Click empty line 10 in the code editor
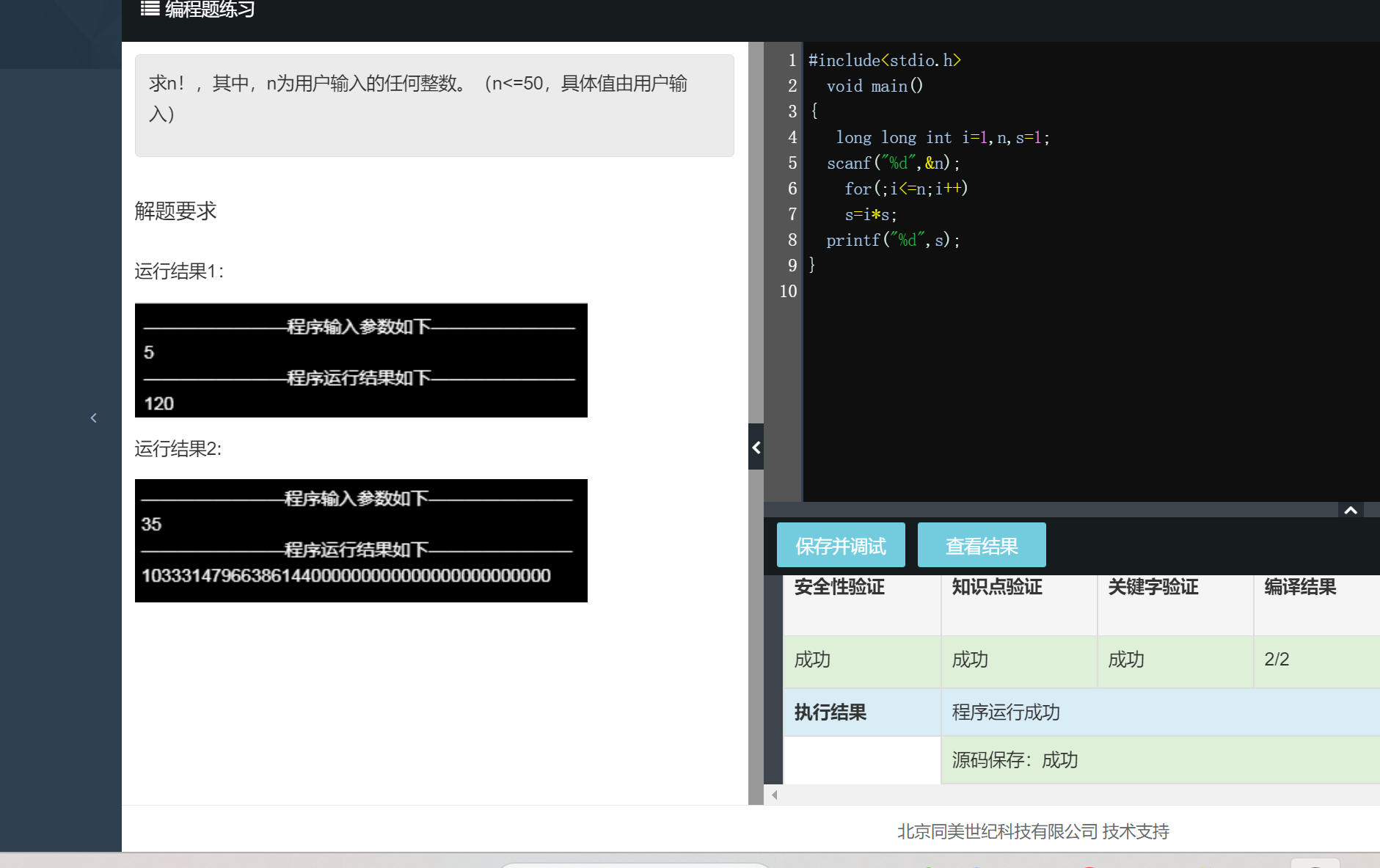 1091,291
